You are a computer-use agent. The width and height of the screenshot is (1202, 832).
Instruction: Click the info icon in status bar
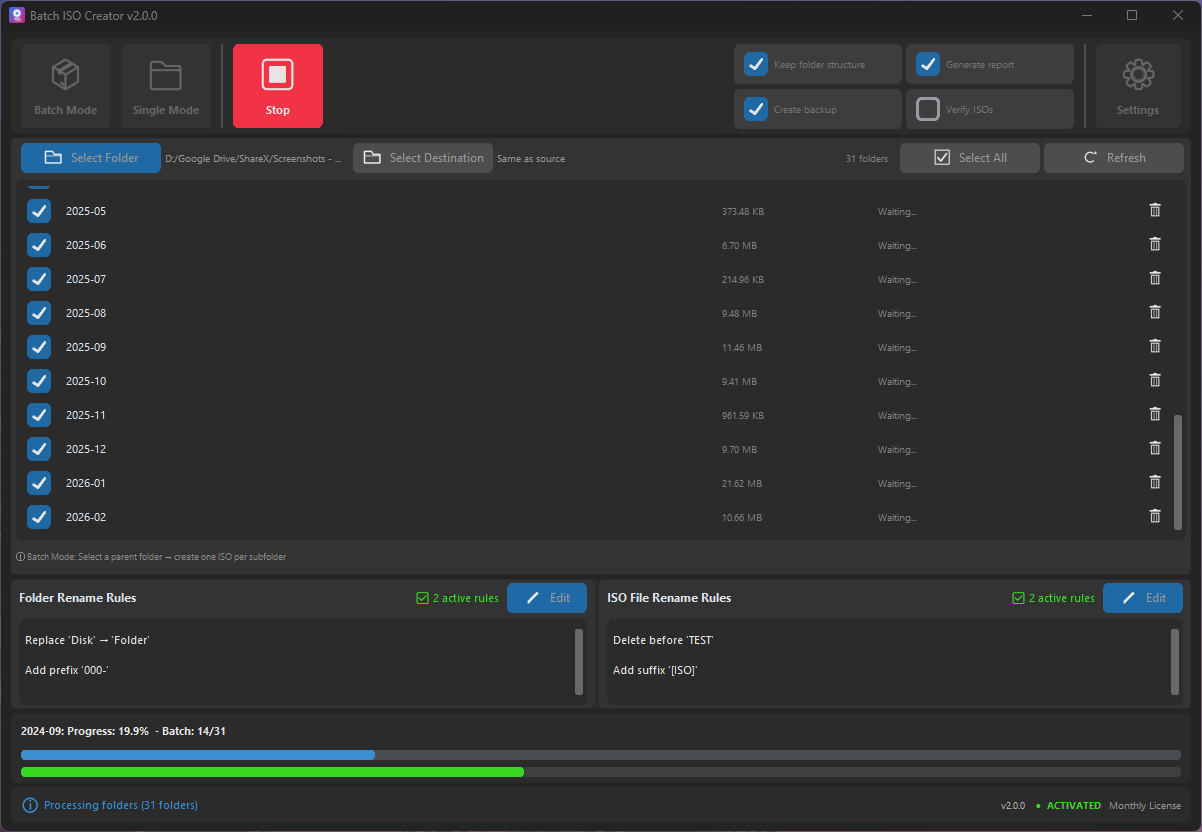tap(30, 805)
